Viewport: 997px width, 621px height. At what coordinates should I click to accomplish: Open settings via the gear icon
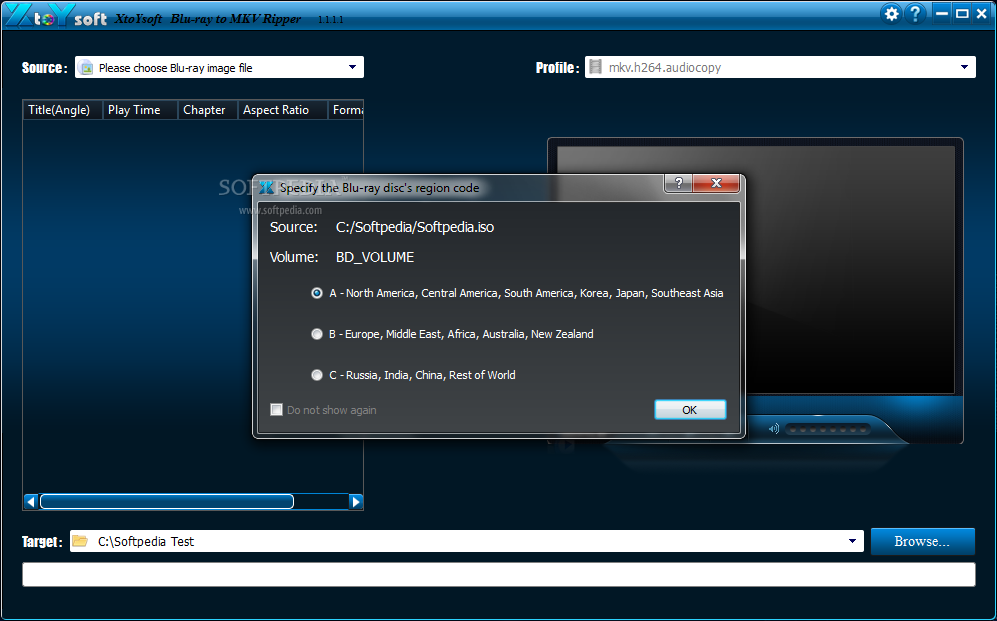pyautogui.click(x=892, y=14)
